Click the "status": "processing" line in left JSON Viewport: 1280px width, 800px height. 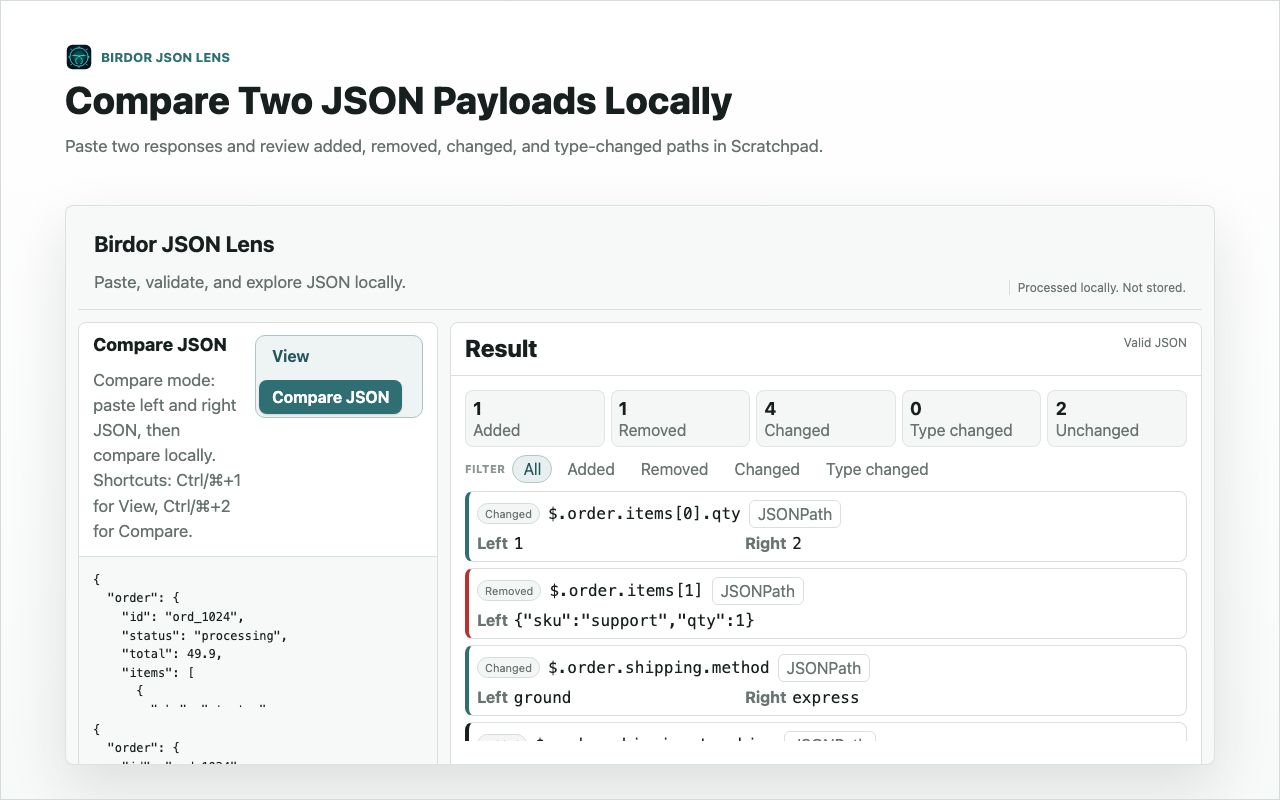coord(204,635)
